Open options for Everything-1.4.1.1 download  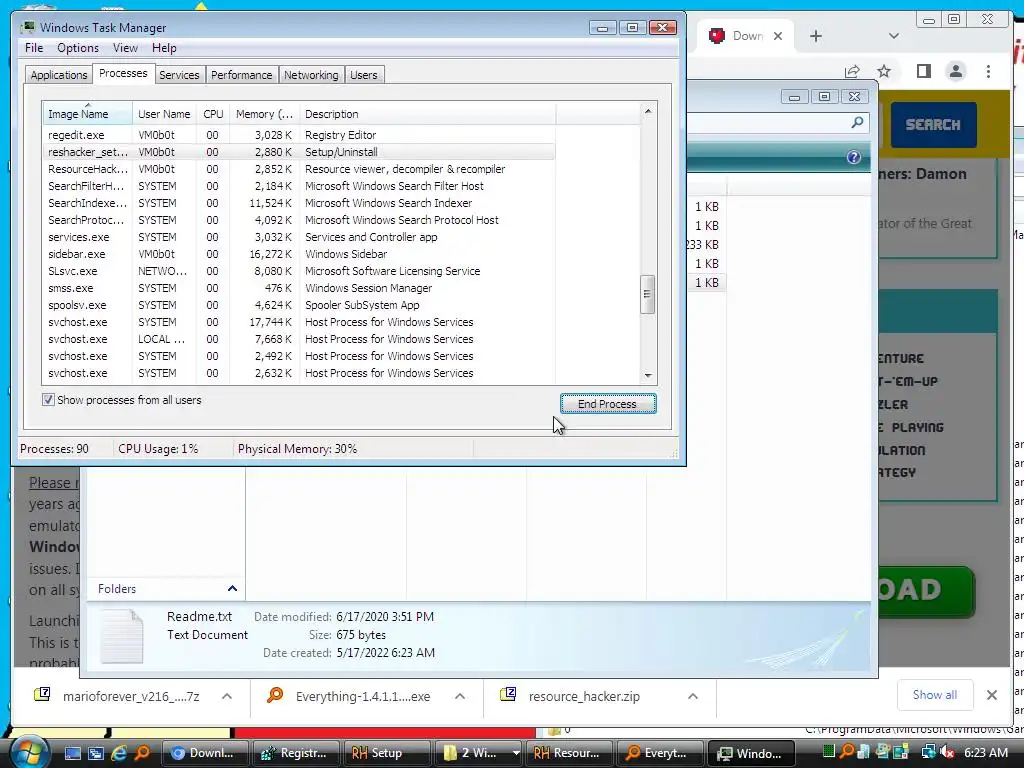[460, 696]
